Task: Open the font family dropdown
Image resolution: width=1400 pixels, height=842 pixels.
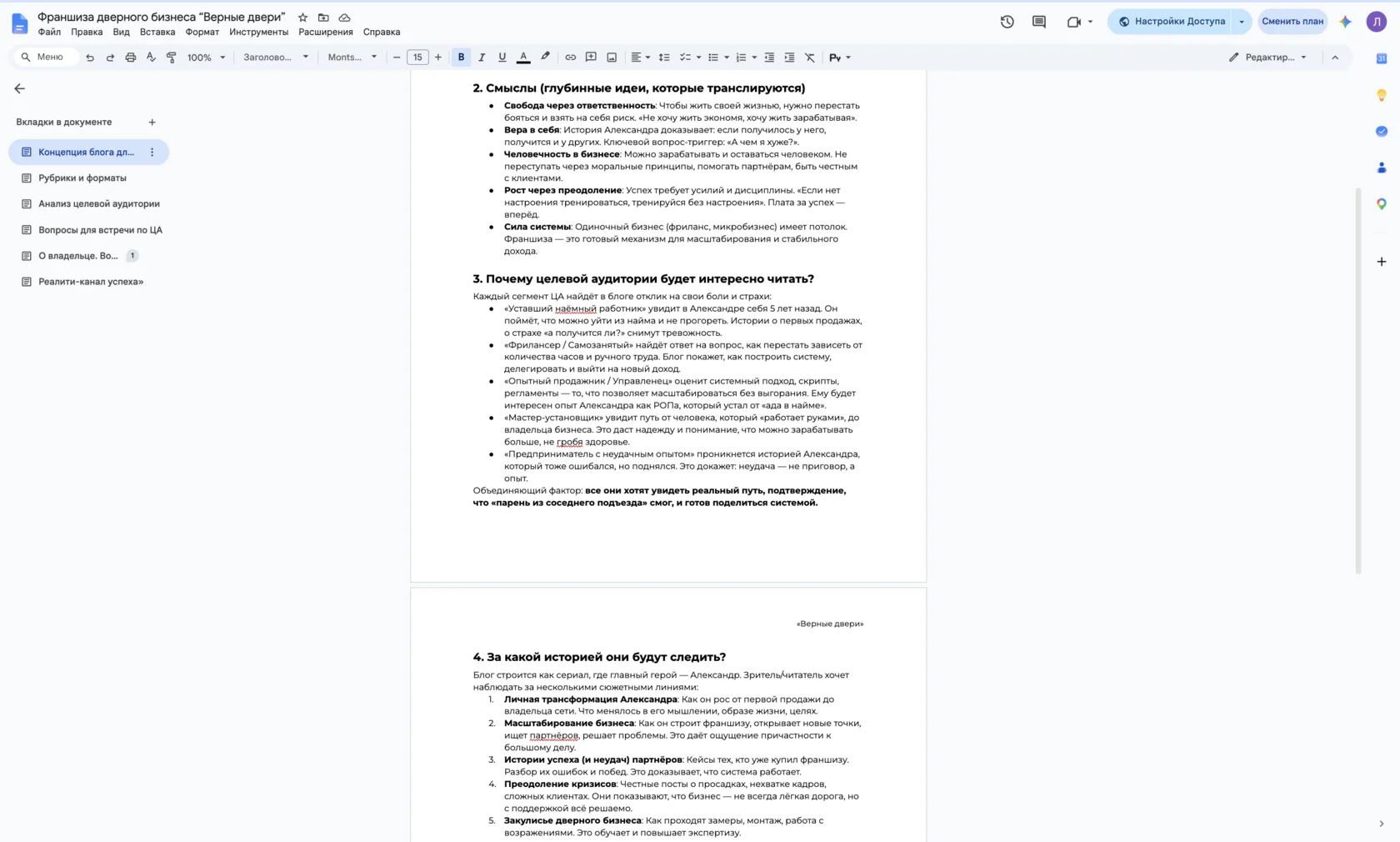Action: click(352, 58)
